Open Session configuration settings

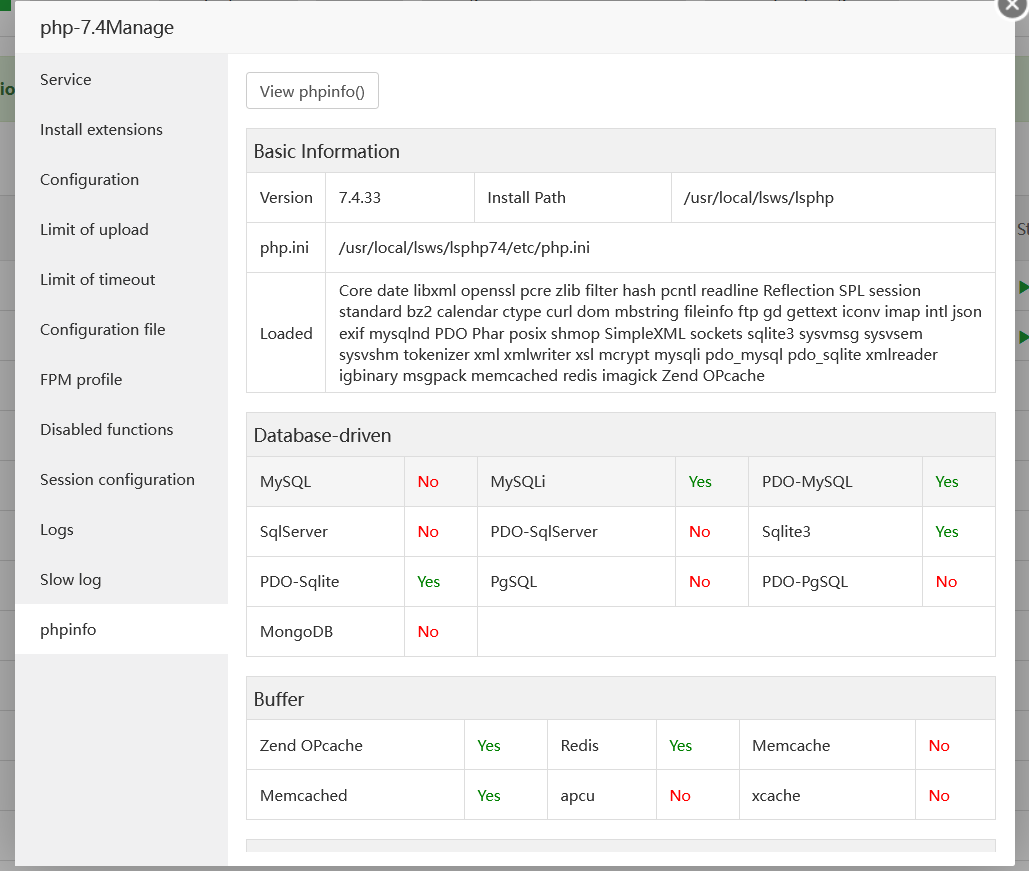click(x=117, y=479)
